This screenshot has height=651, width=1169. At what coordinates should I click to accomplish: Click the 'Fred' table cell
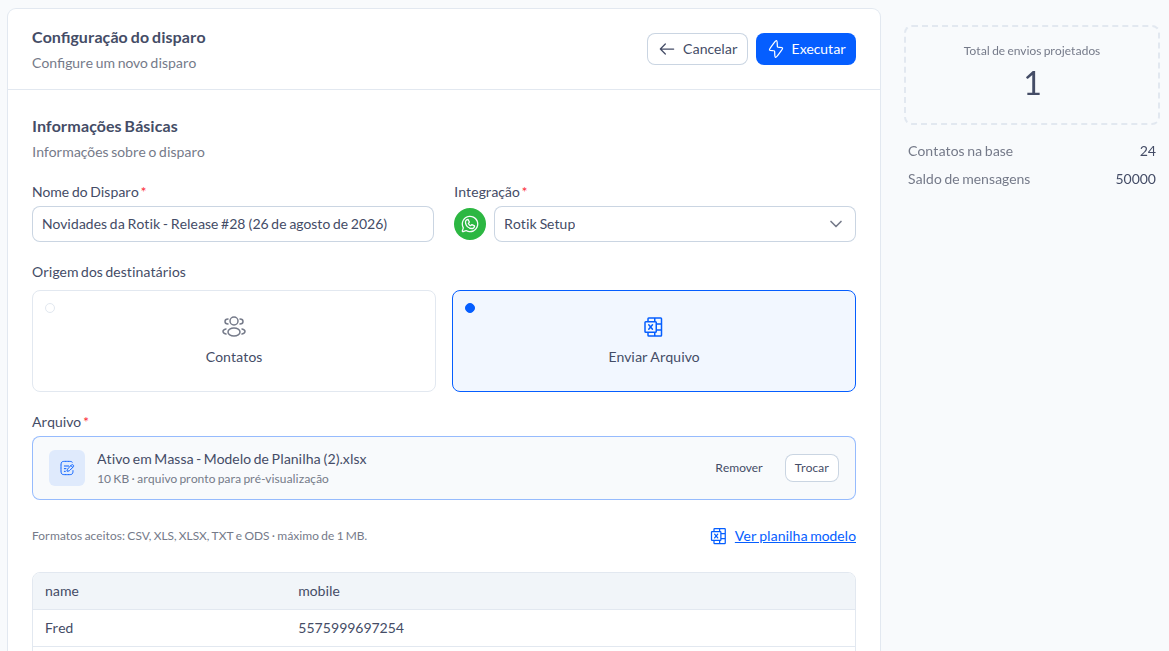[59, 628]
